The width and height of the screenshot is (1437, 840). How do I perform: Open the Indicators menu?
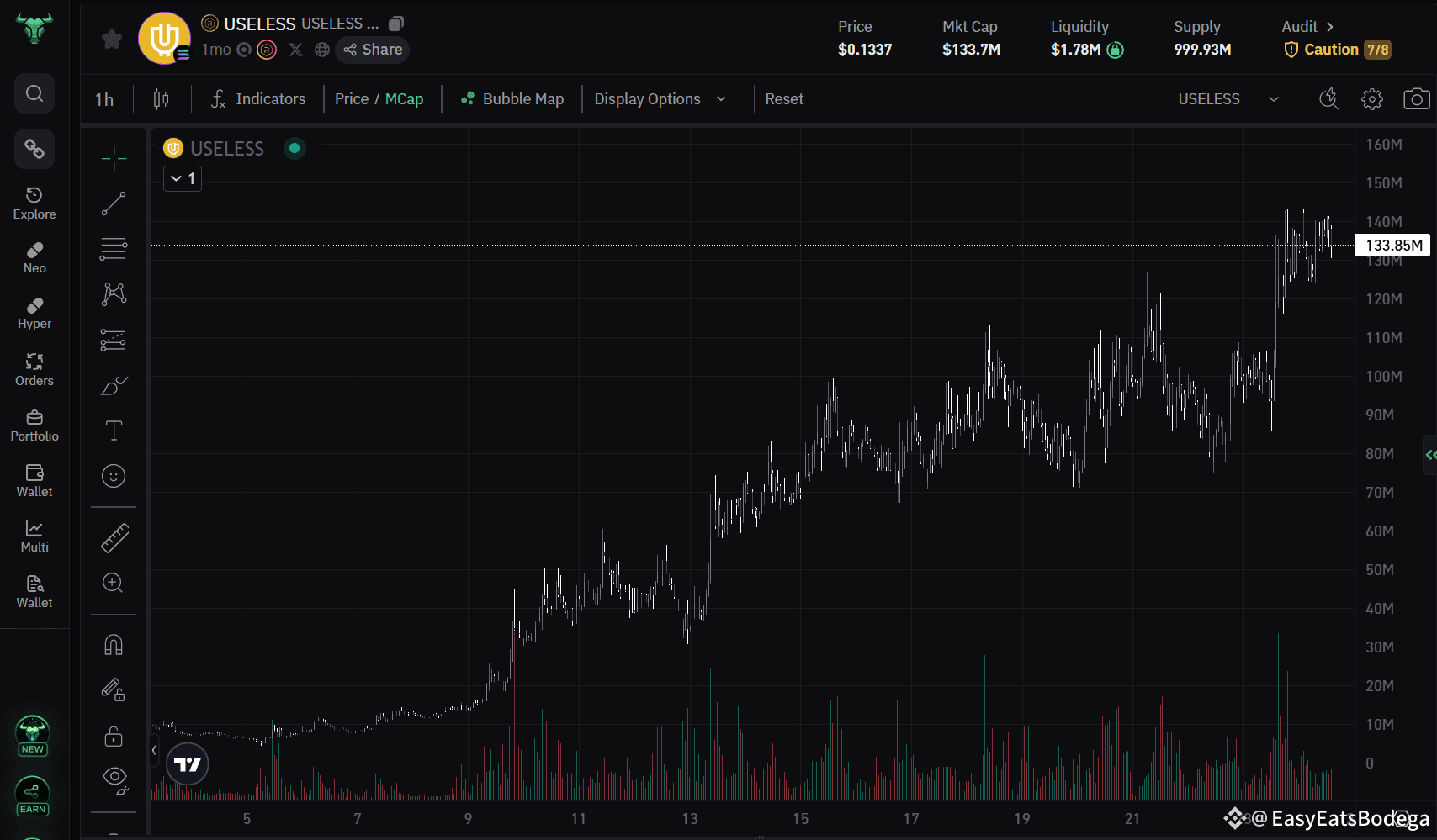[258, 99]
